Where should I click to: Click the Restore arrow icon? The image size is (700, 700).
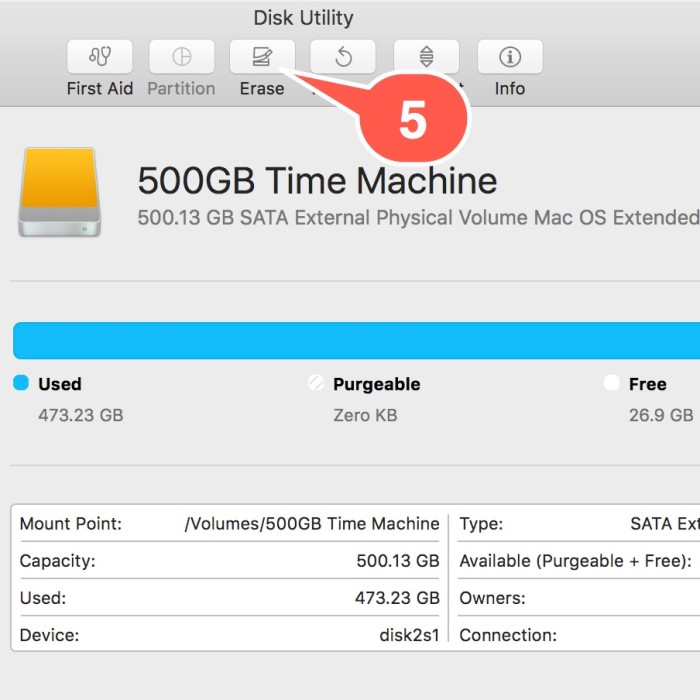point(343,57)
